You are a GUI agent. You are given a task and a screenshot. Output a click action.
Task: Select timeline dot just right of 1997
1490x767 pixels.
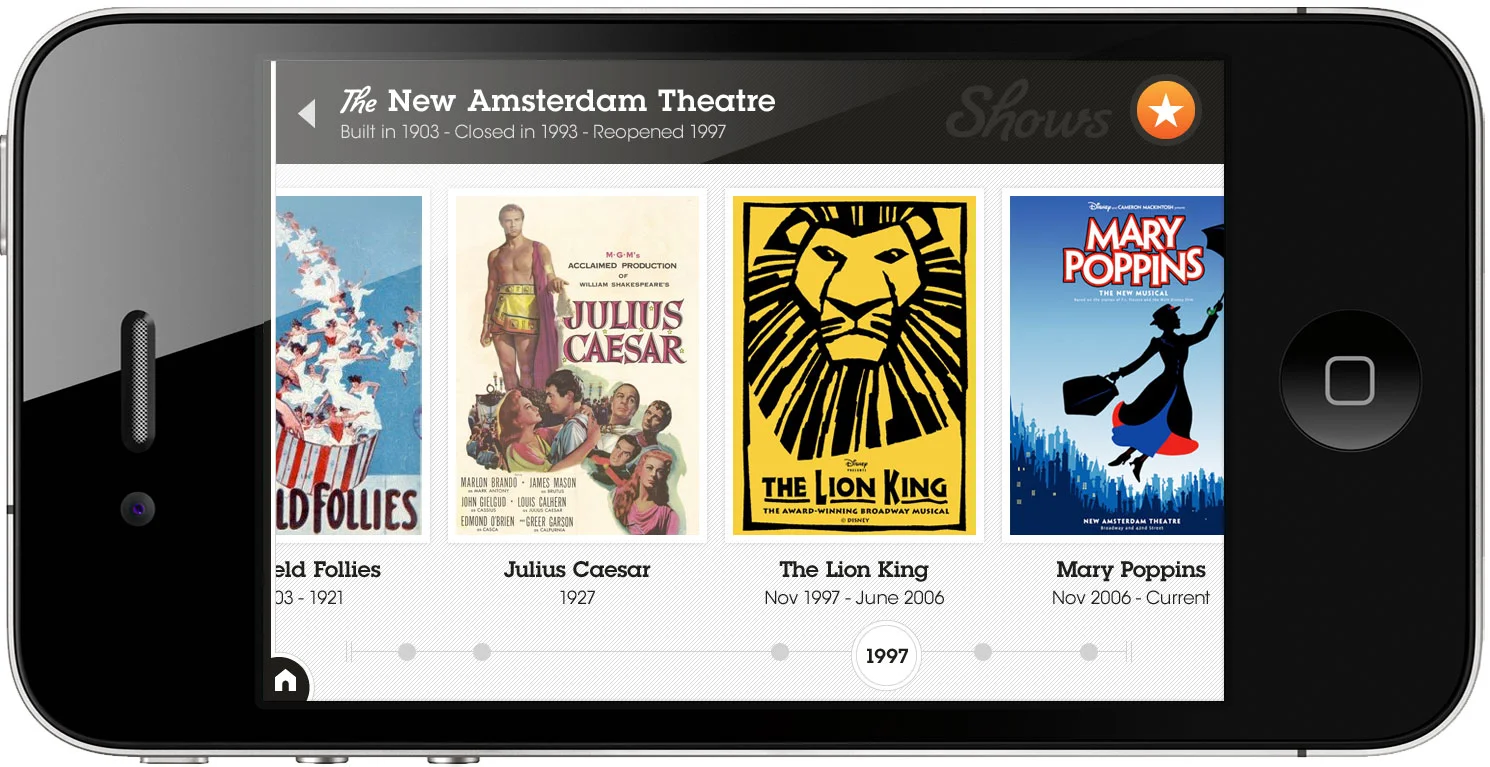pos(983,652)
